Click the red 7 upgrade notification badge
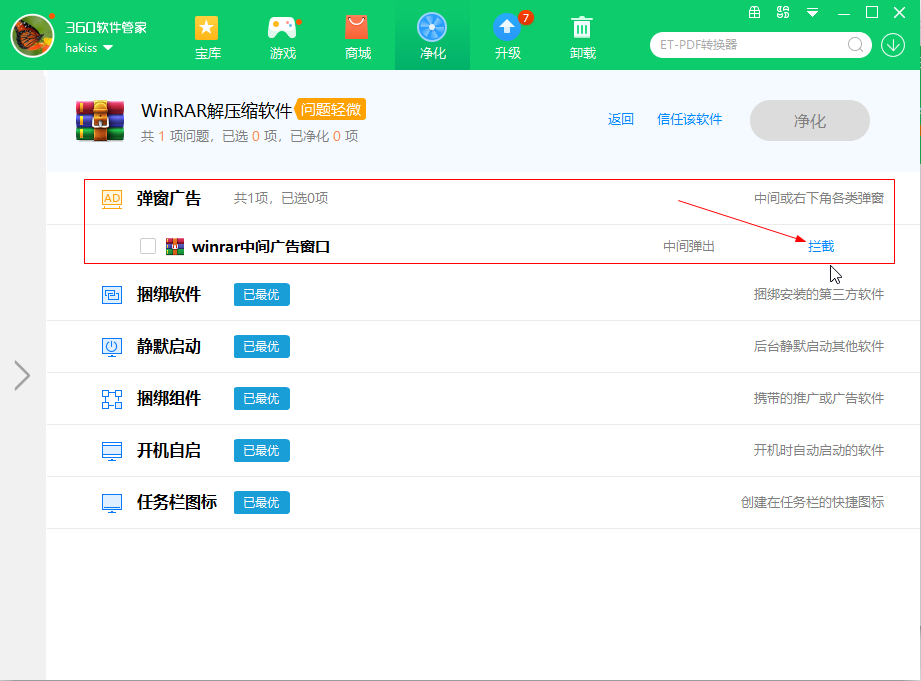This screenshot has width=921, height=681. click(526, 18)
